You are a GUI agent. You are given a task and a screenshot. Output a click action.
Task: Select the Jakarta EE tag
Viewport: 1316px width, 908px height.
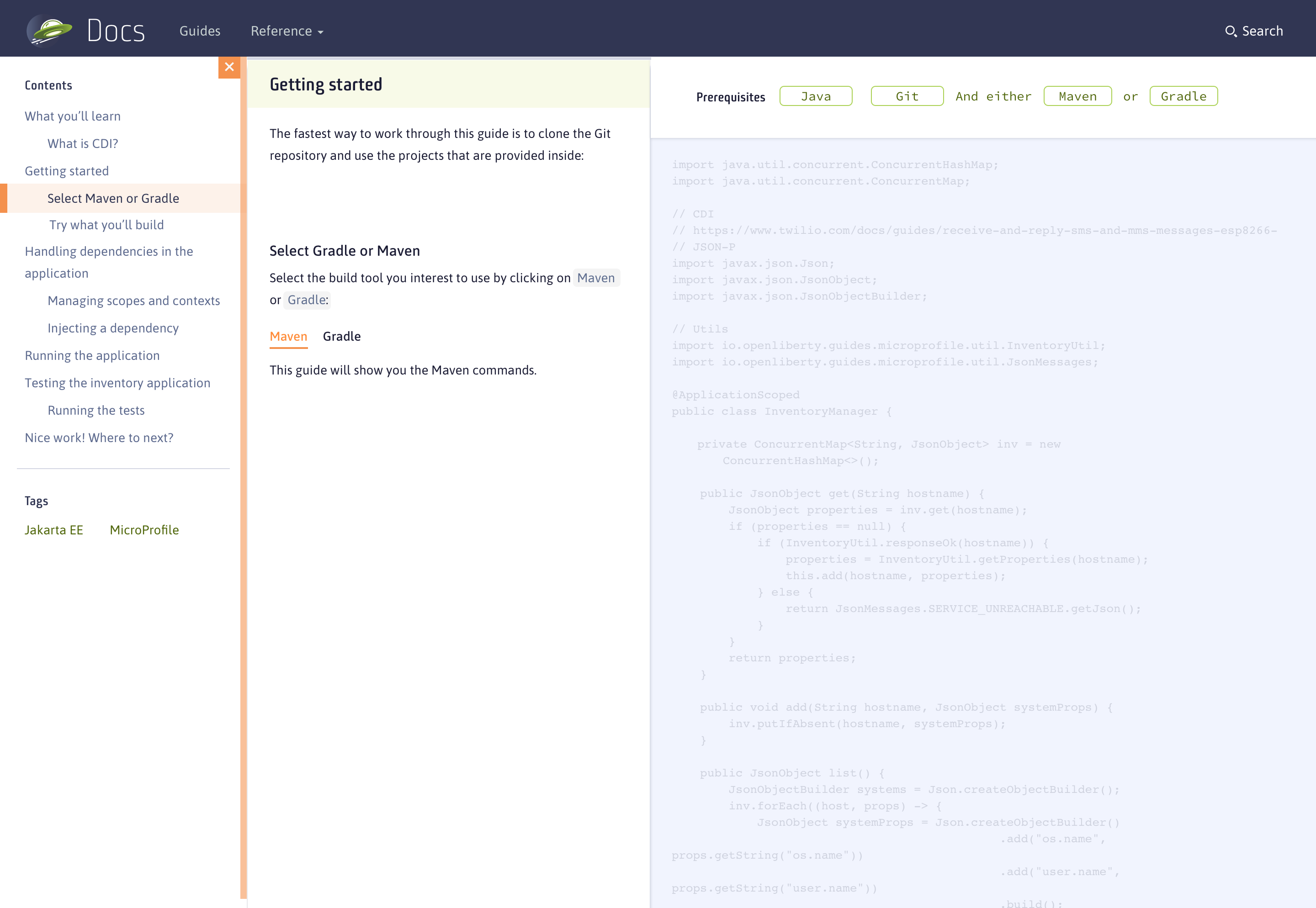(x=54, y=530)
